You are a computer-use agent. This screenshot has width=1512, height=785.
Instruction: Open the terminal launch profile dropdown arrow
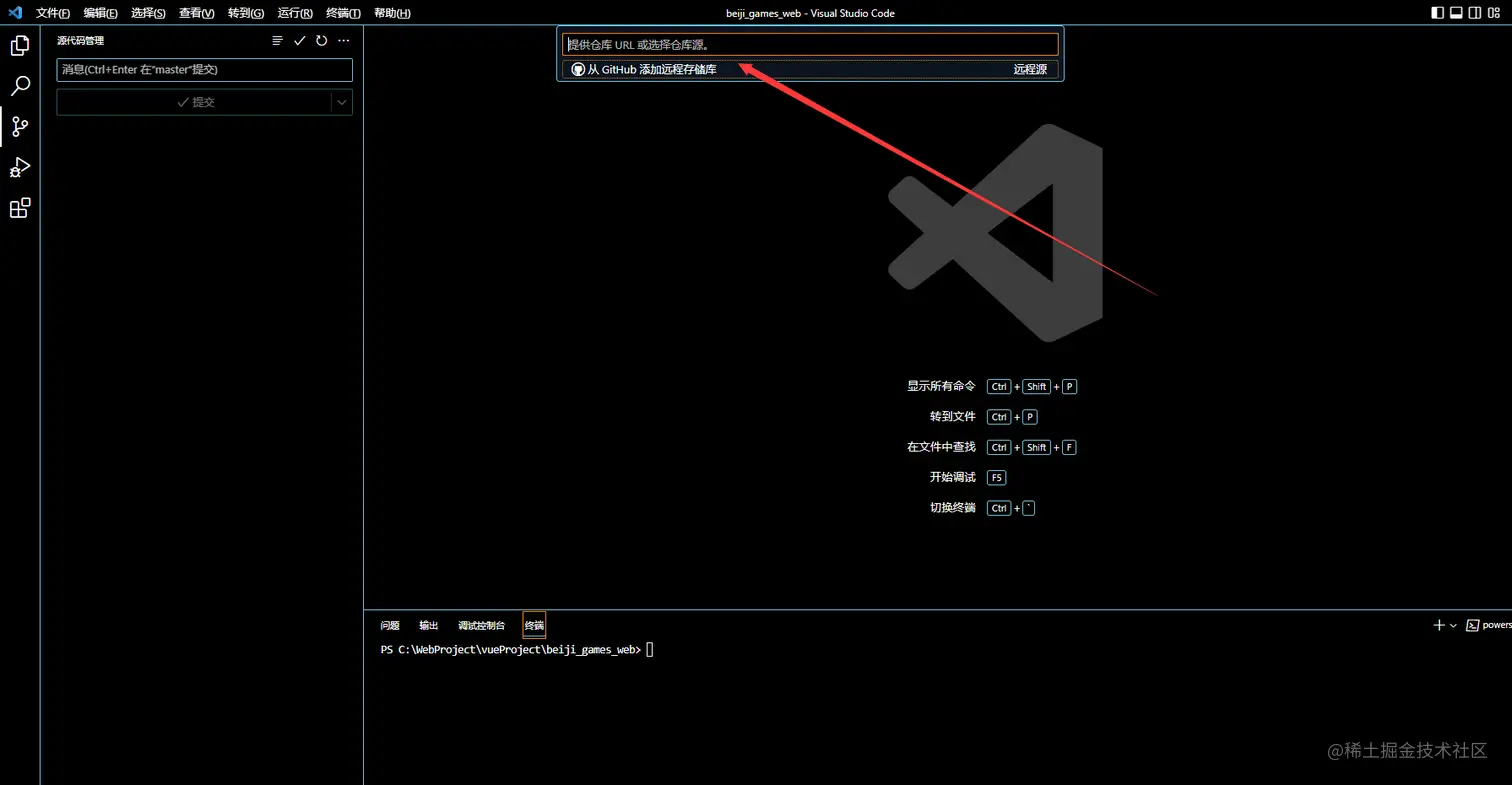[x=1453, y=625]
